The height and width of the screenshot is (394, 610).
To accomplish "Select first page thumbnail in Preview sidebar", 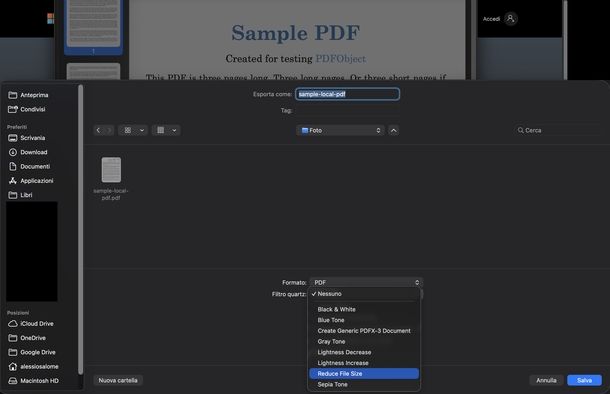I will [93, 23].
